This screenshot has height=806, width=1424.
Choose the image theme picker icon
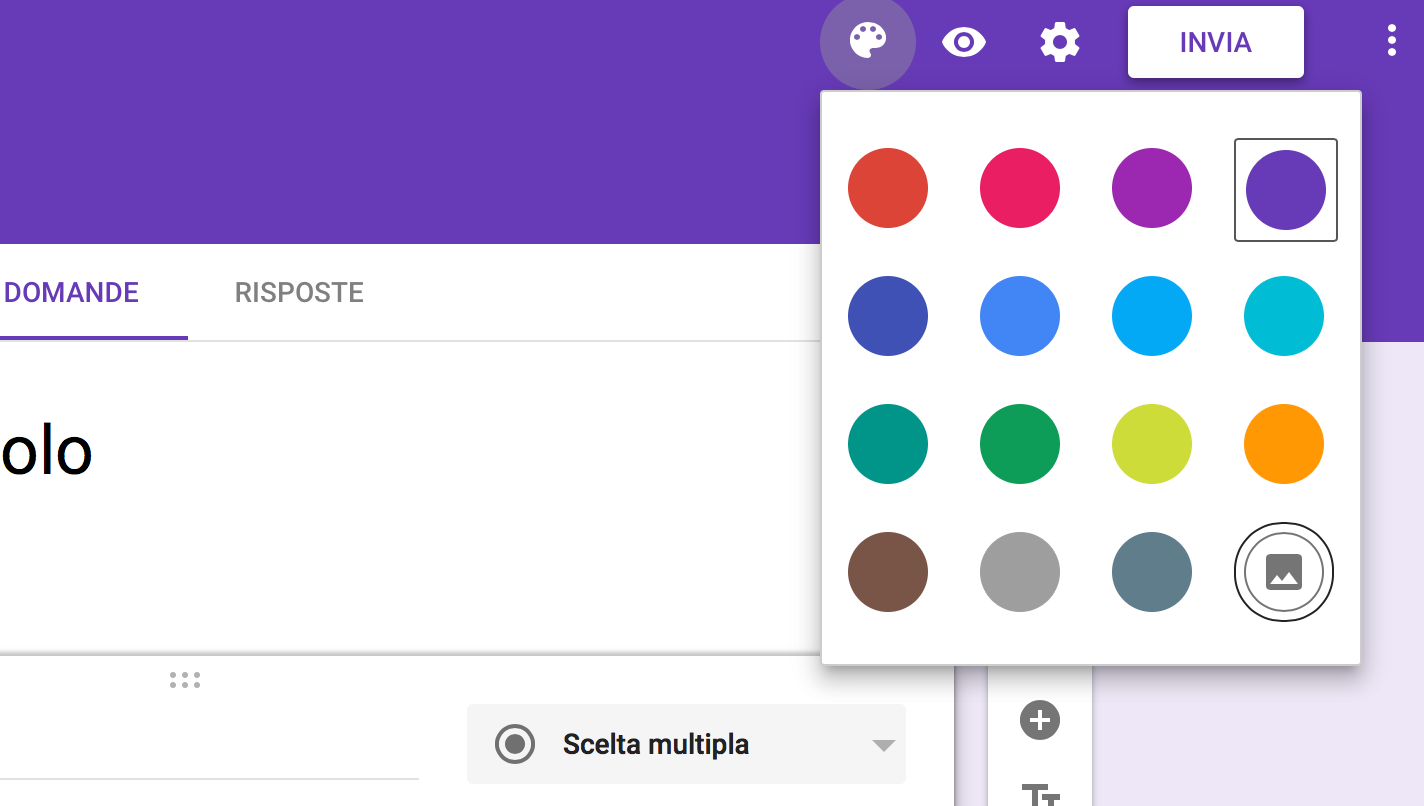(1284, 572)
